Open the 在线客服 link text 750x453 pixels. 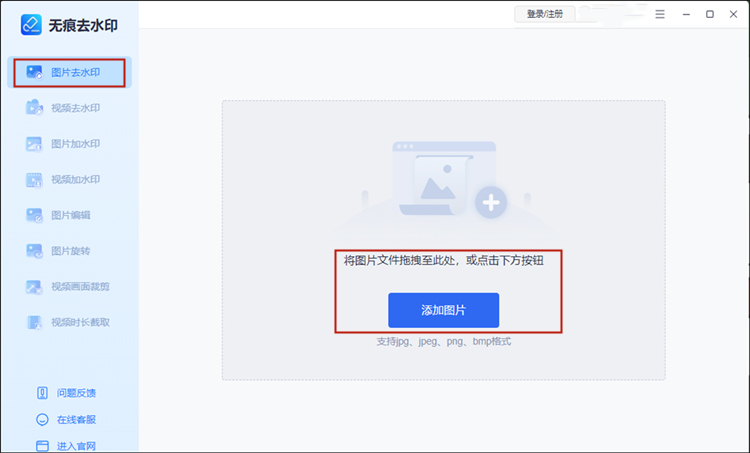coord(77,420)
